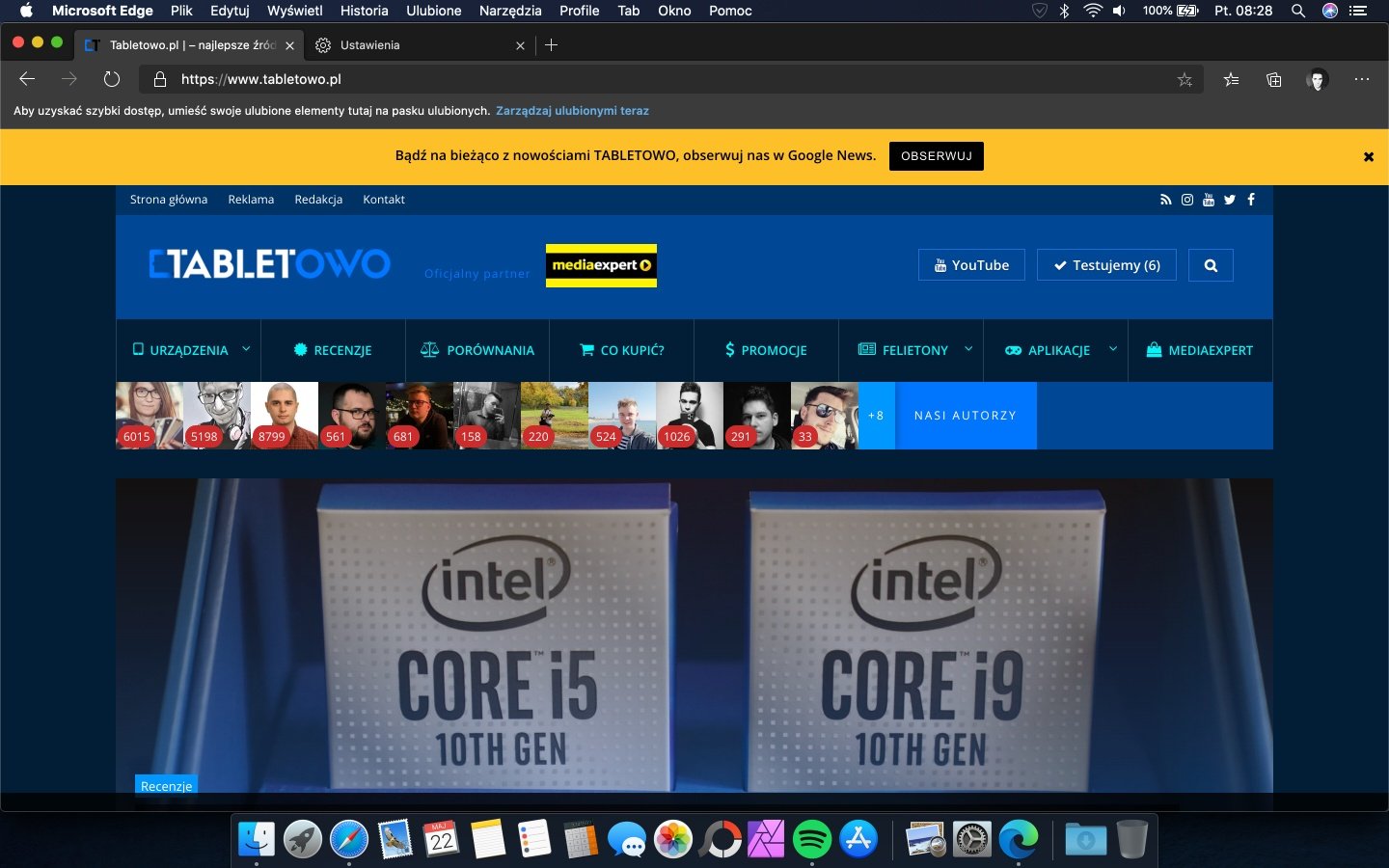The width and height of the screenshot is (1389, 868).
Task: Click Zarządzaj ulubionymi teraz link
Action: pos(572,111)
